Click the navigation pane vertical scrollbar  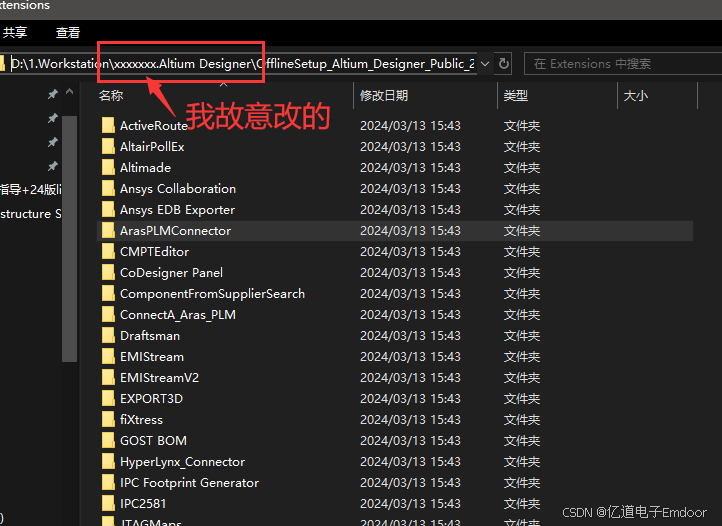[69, 240]
